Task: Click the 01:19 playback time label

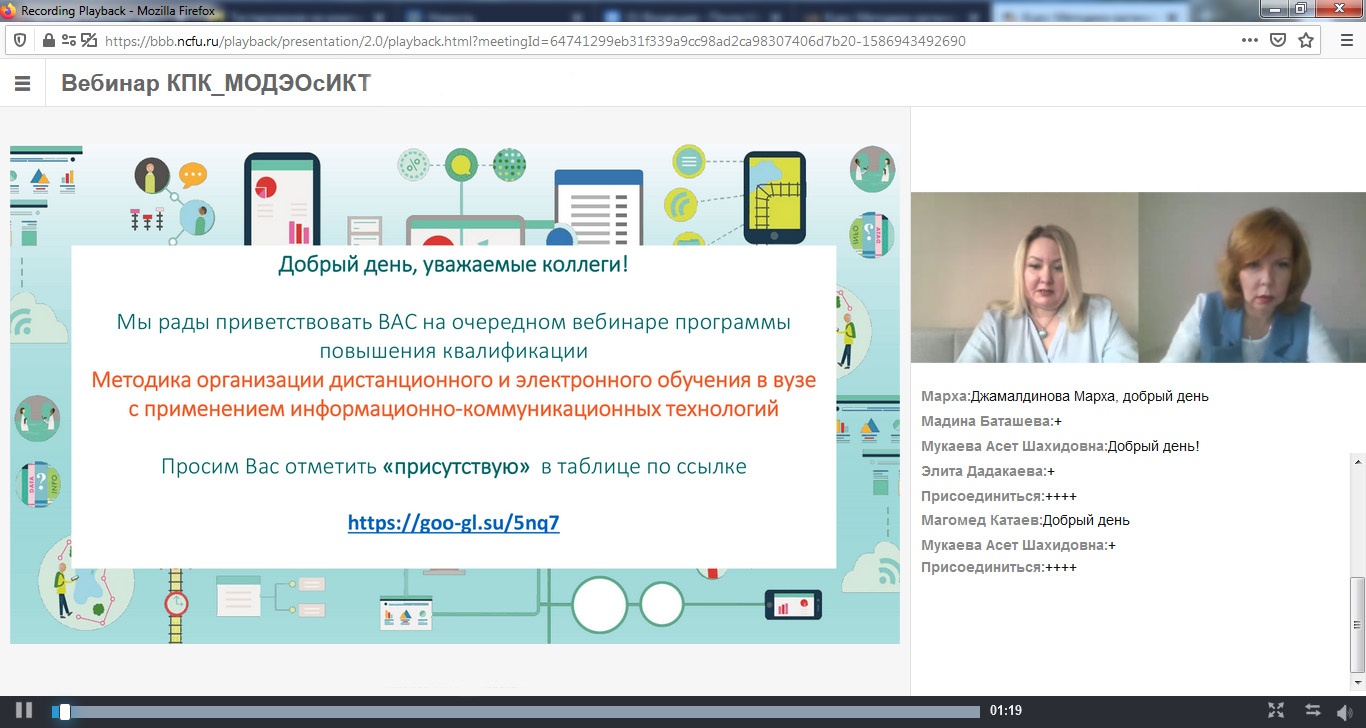Action: point(1006,711)
